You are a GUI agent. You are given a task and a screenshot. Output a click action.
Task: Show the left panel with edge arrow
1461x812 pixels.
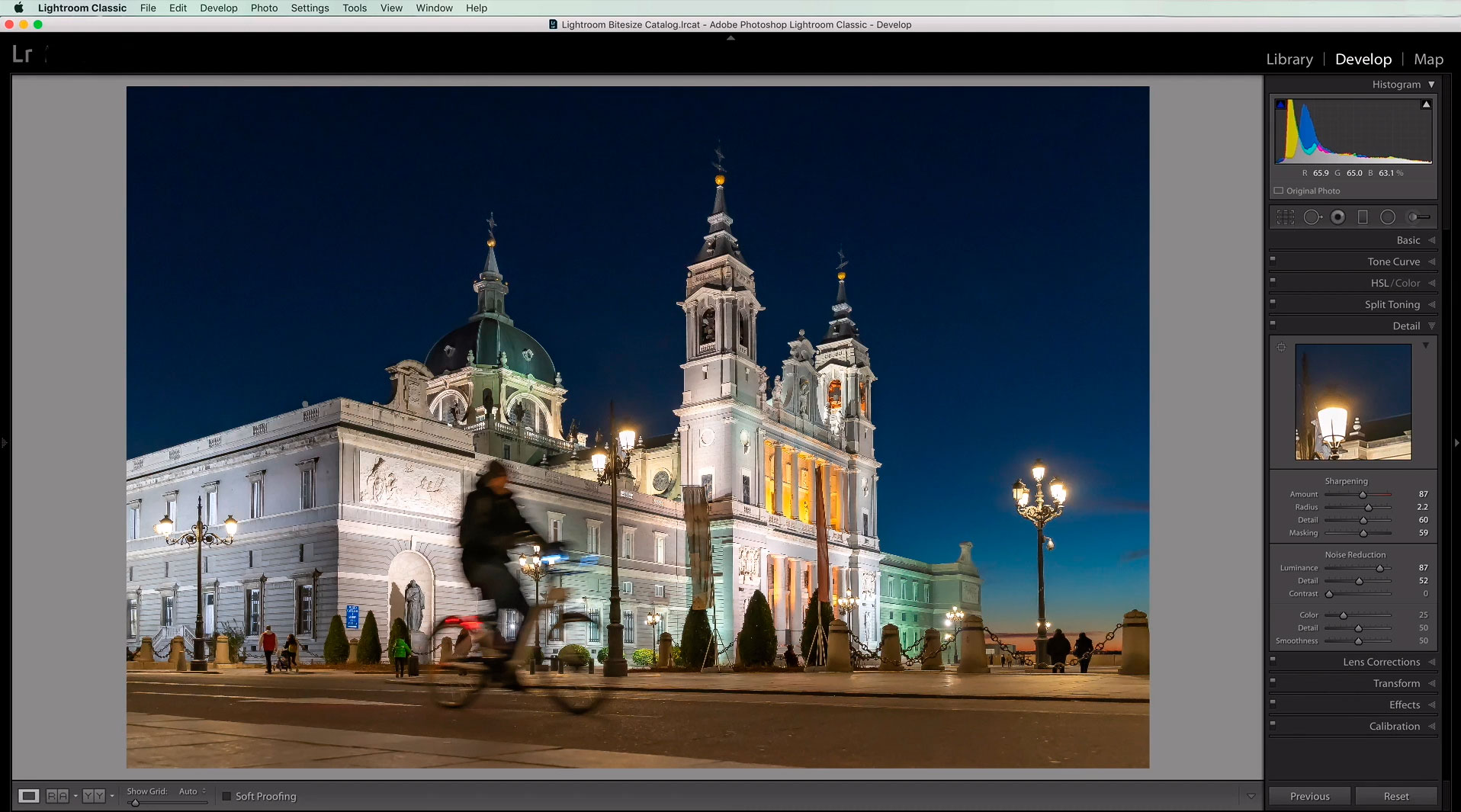(4, 442)
